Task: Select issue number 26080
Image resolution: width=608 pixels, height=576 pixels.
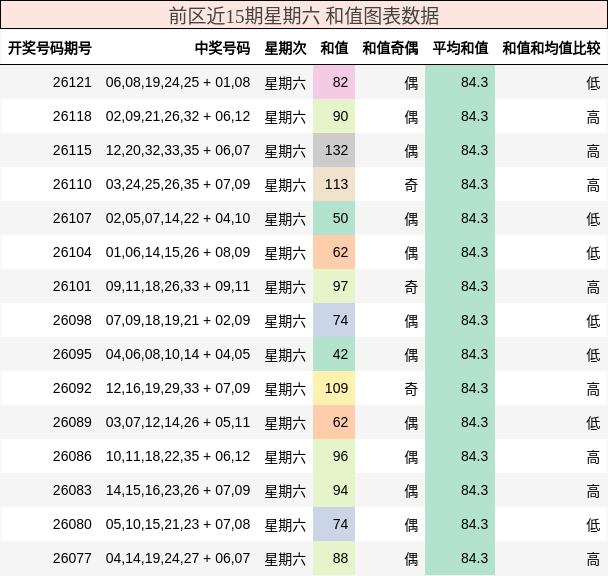Action: (x=72, y=524)
